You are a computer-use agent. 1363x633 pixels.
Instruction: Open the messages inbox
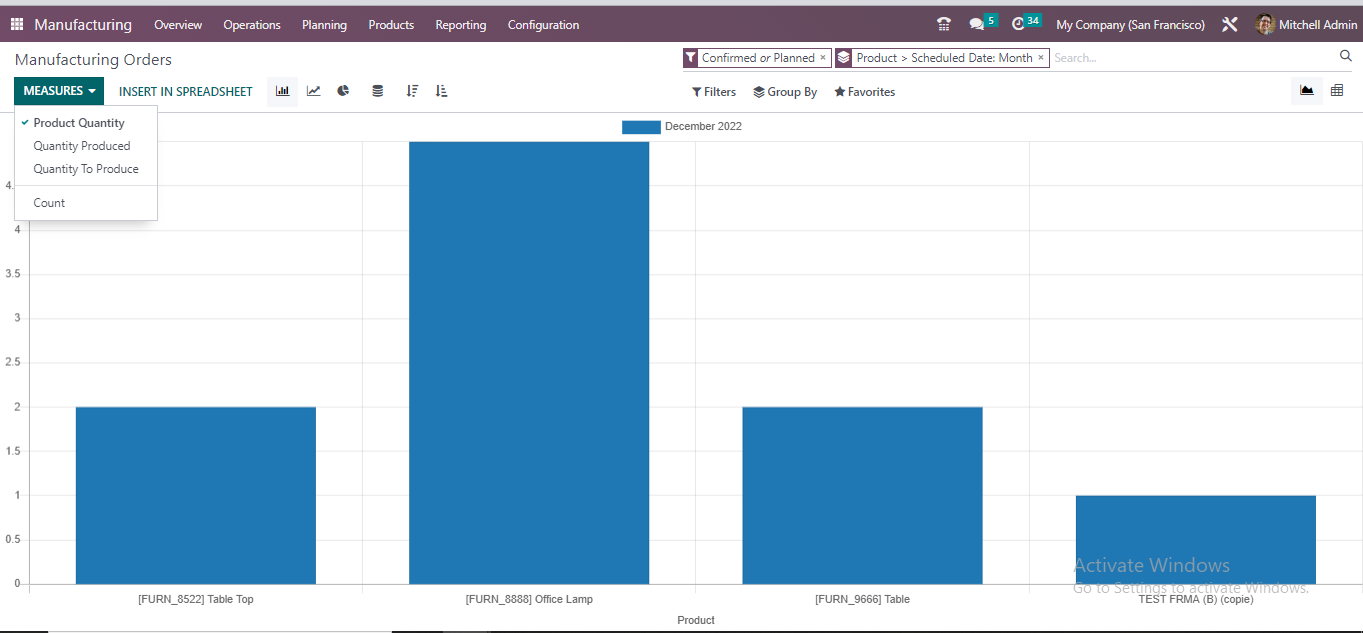click(x=975, y=24)
